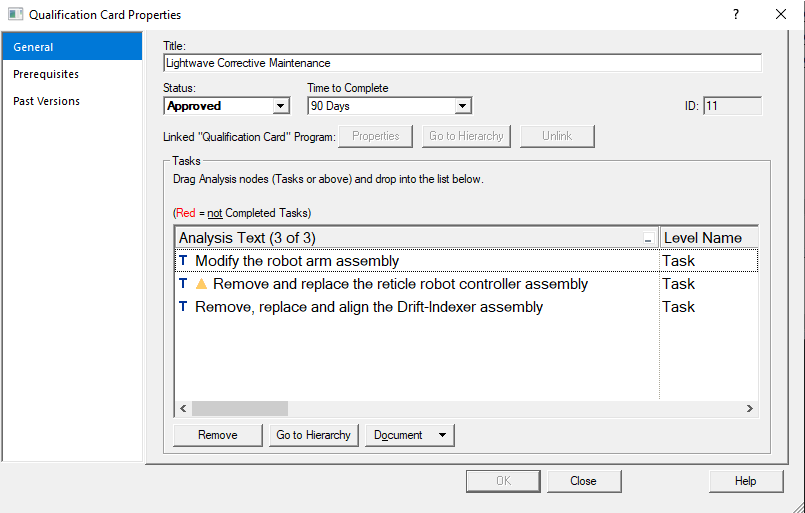Open the Document button dropdown arrow
This screenshot has height=513, width=805.
point(442,435)
